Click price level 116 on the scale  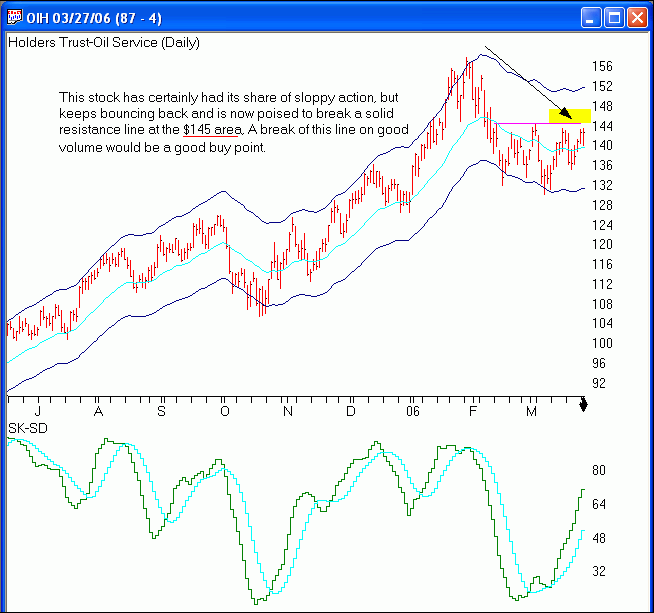(602, 264)
